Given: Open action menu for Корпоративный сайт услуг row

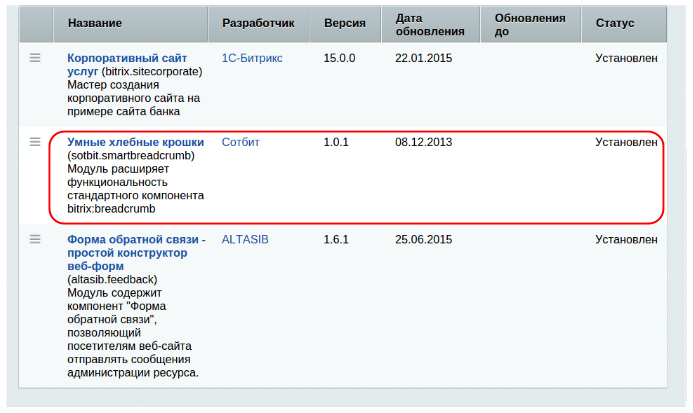Looking at the screenshot, I should coord(35,58).
